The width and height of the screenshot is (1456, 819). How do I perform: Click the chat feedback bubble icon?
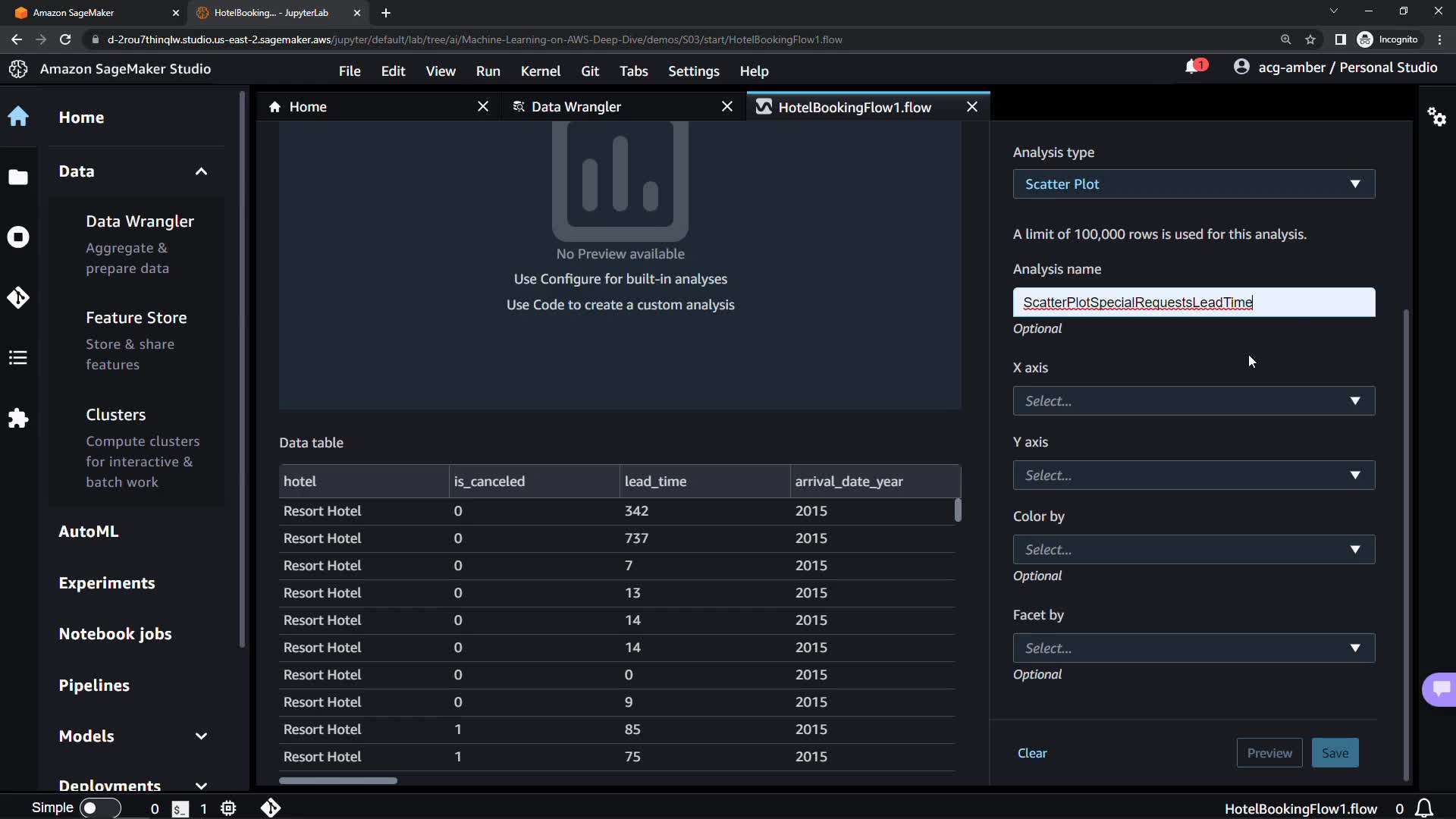(x=1440, y=689)
